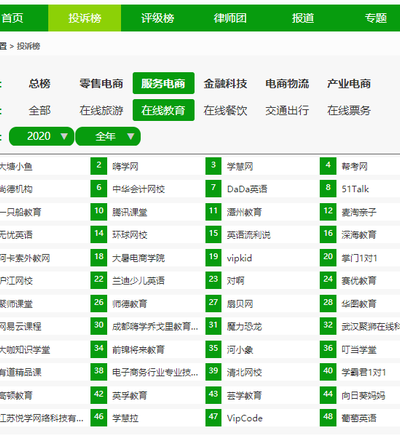
Task: Open rank 16 entry 深海教育
Action: click(359, 235)
